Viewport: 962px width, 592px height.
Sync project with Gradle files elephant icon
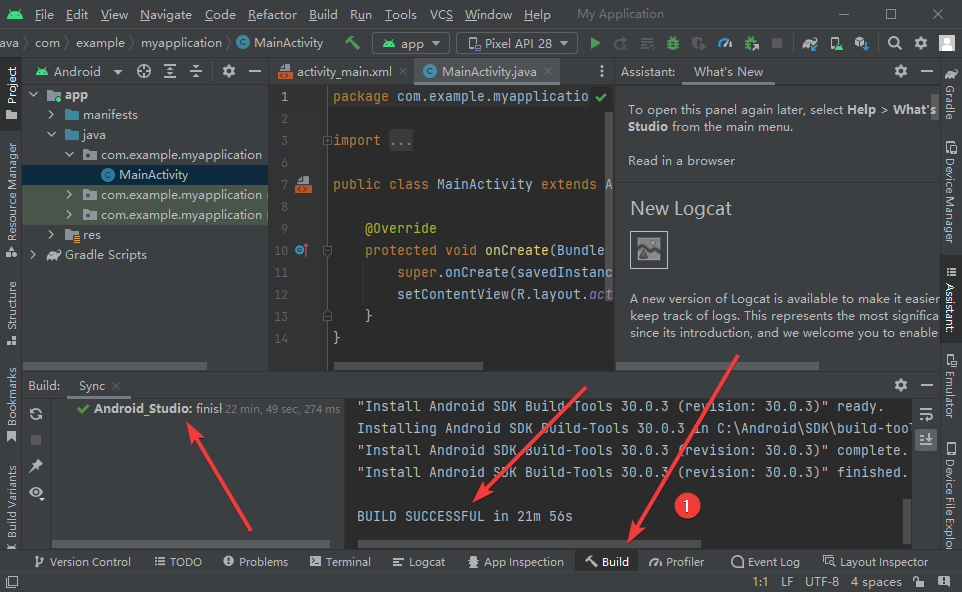(810, 44)
